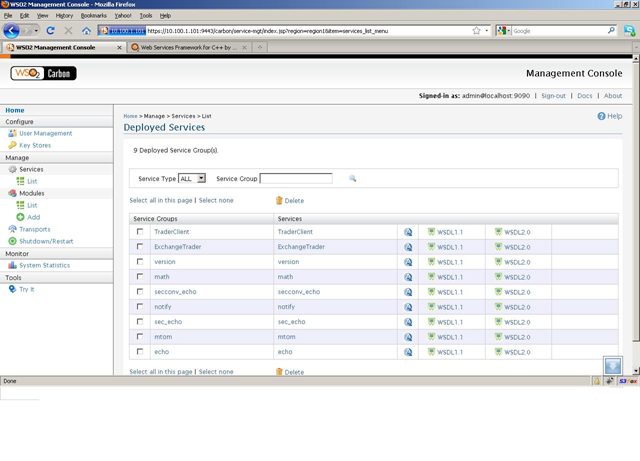
Task: Check the echo service group checkbox
Action: pos(140,351)
